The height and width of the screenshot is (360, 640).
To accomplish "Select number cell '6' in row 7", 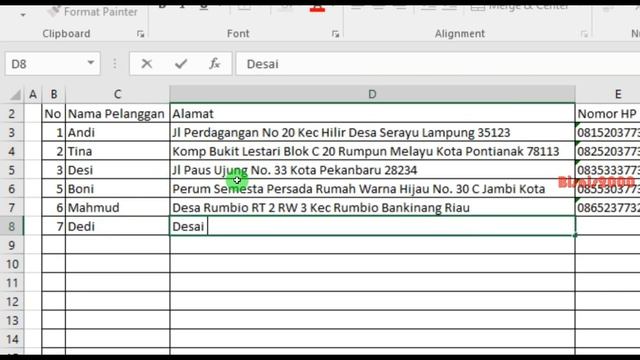I will pyautogui.click(x=53, y=207).
